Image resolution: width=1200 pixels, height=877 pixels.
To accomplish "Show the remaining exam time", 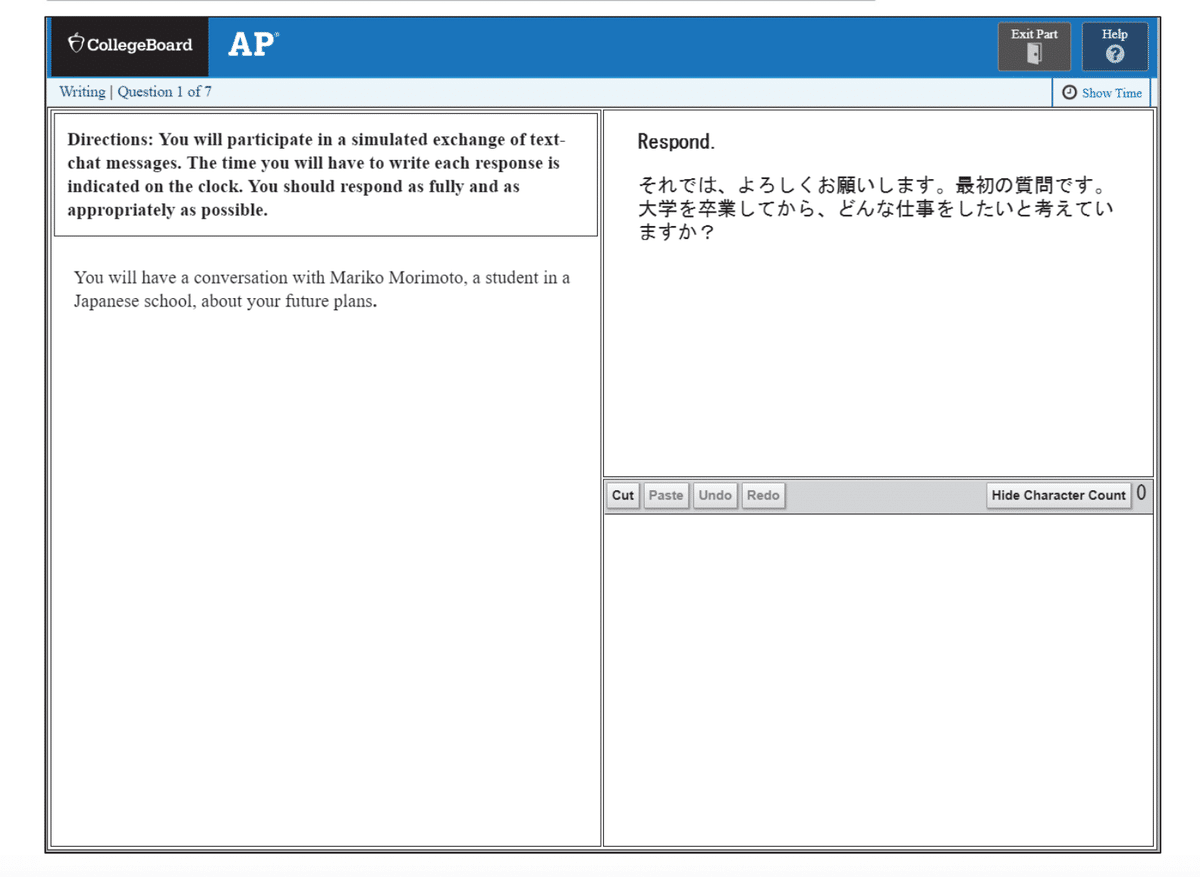I will [1110, 92].
